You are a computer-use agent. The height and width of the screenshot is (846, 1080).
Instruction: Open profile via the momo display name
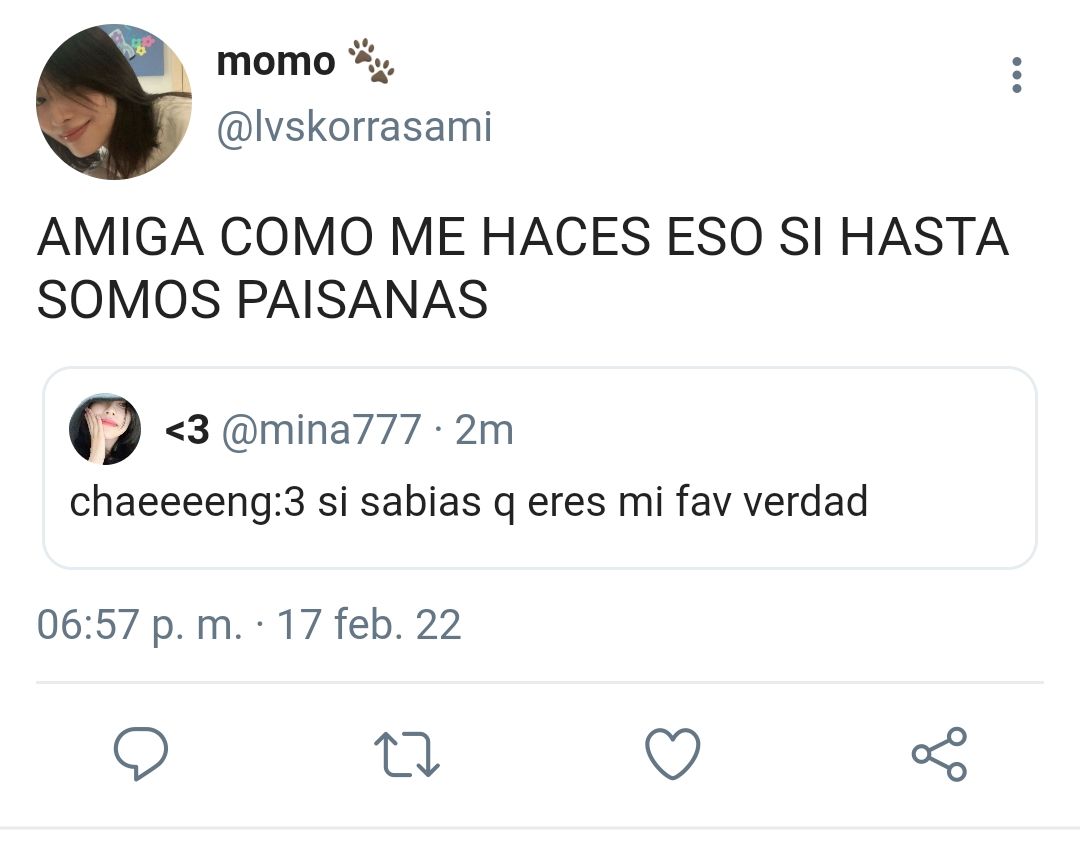pos(276,61)
